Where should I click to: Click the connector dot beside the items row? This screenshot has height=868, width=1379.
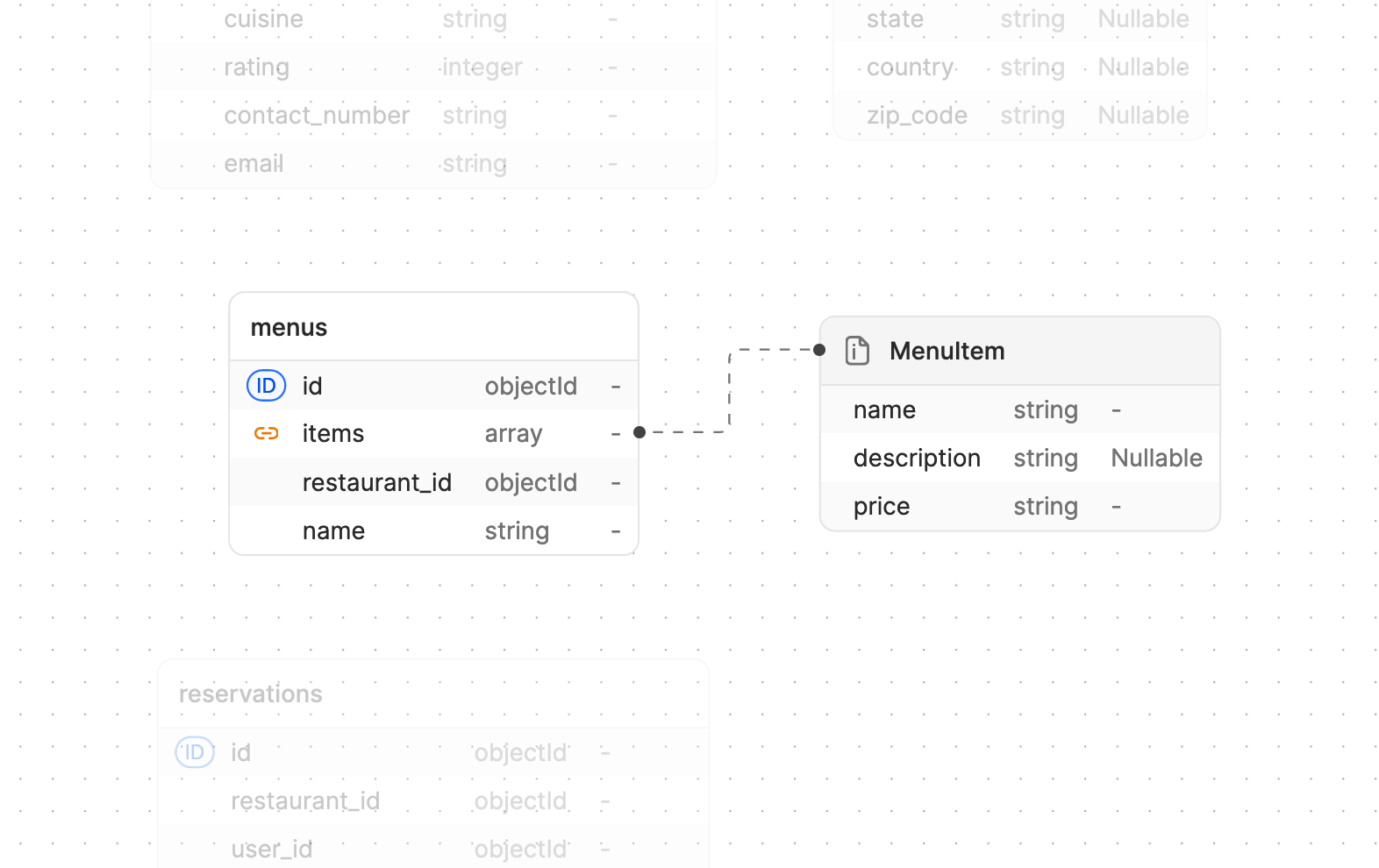pos(639,432)
